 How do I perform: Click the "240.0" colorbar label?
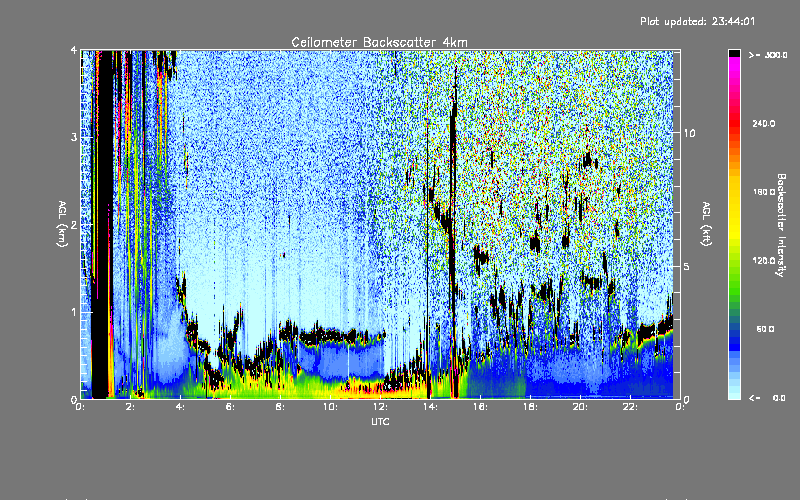pyautogui.click(x=764, y=123)
